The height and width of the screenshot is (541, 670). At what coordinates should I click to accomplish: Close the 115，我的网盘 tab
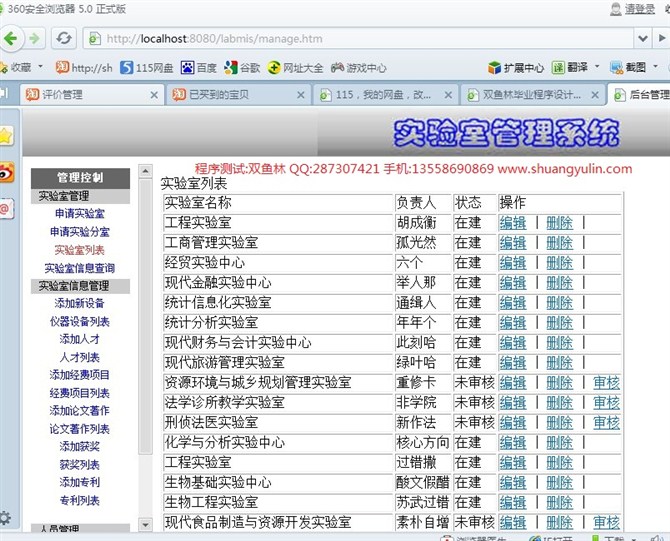pos(448,95)
